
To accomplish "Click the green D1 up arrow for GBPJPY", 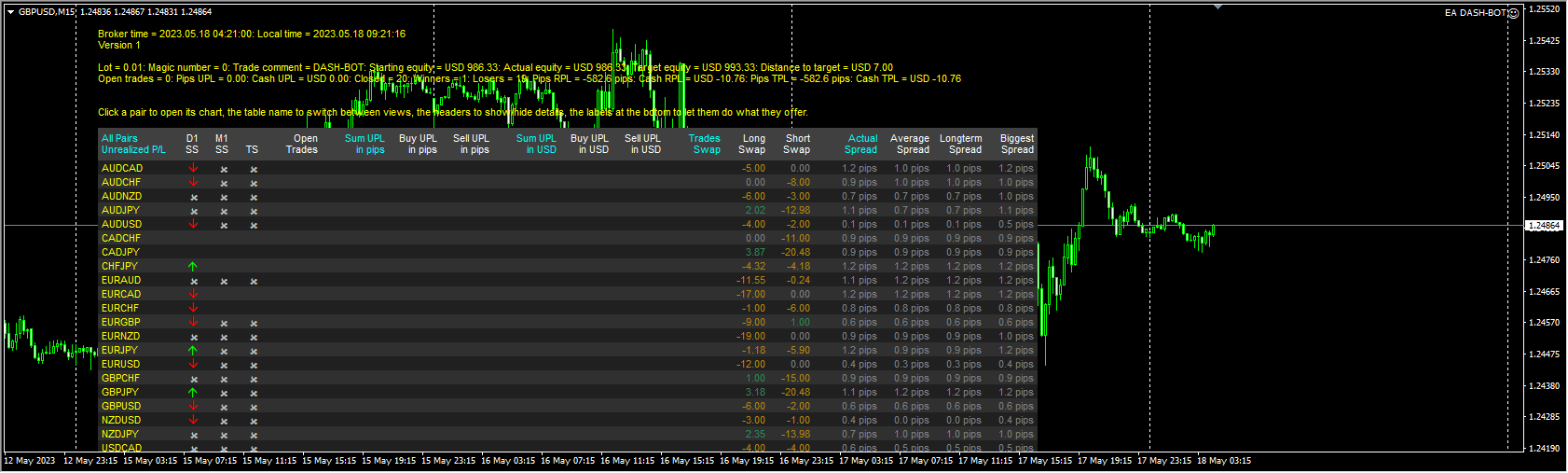I will (x=193, y=393).
